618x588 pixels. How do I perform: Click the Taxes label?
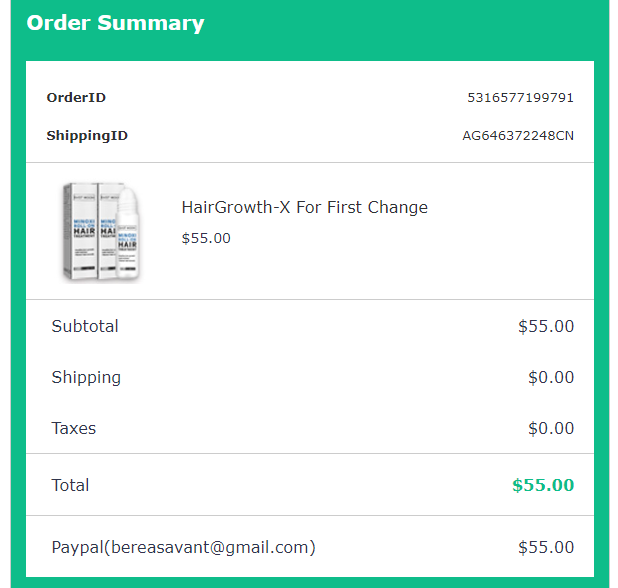pos(74,428)
